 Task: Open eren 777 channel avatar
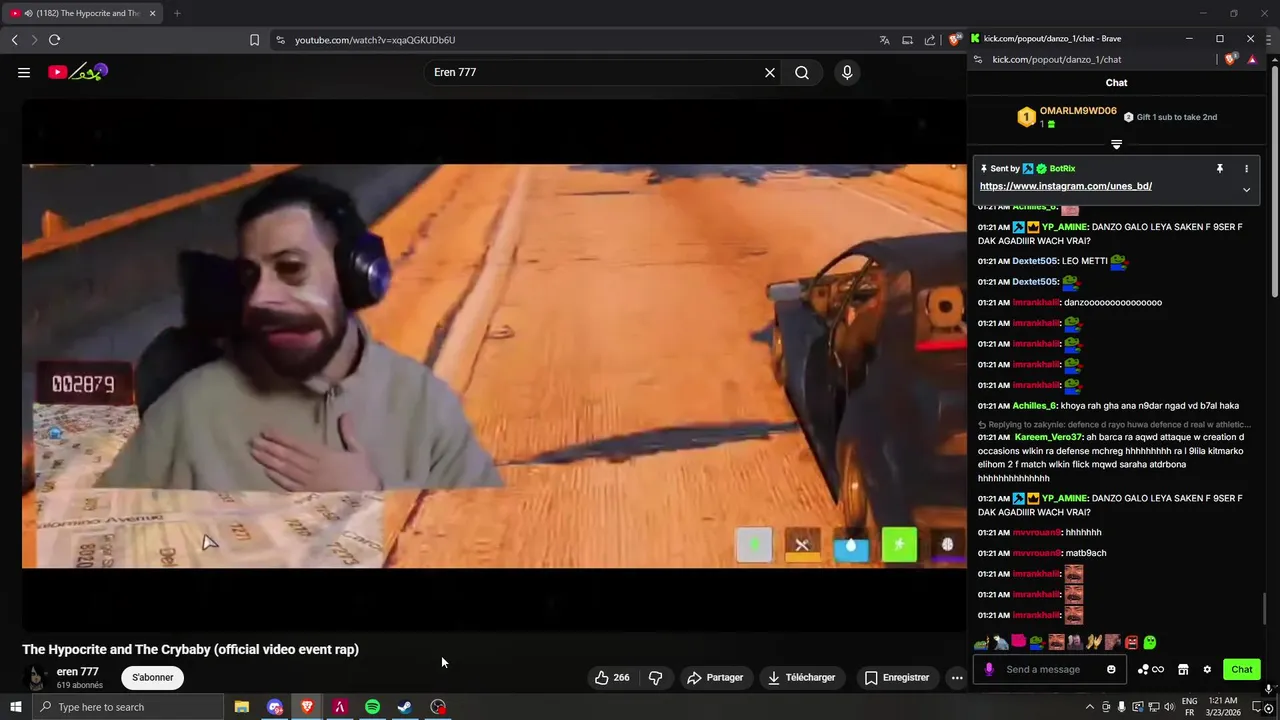(36, 678)
